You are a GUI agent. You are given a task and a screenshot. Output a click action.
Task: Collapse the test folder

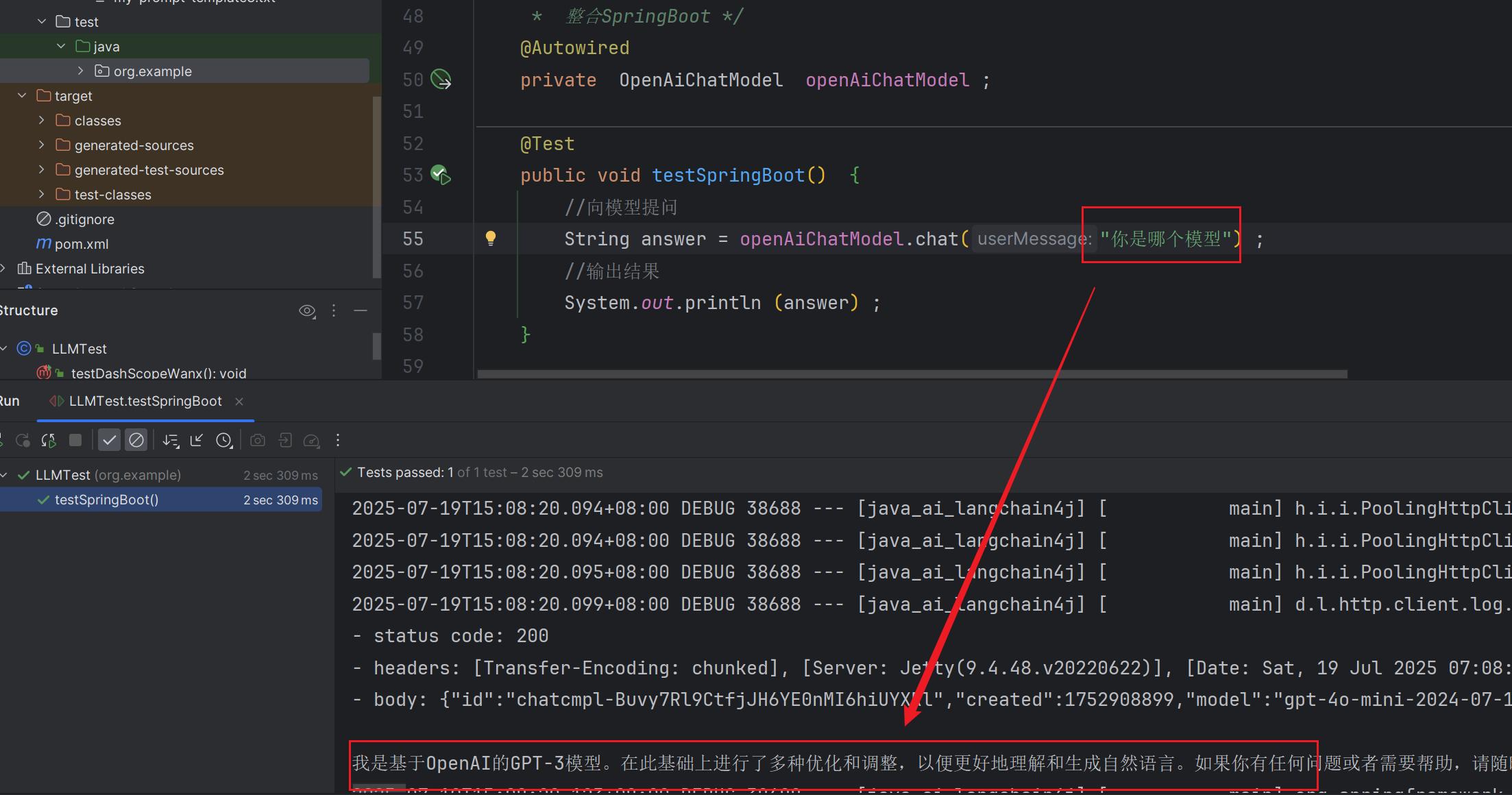pos(42,22)
